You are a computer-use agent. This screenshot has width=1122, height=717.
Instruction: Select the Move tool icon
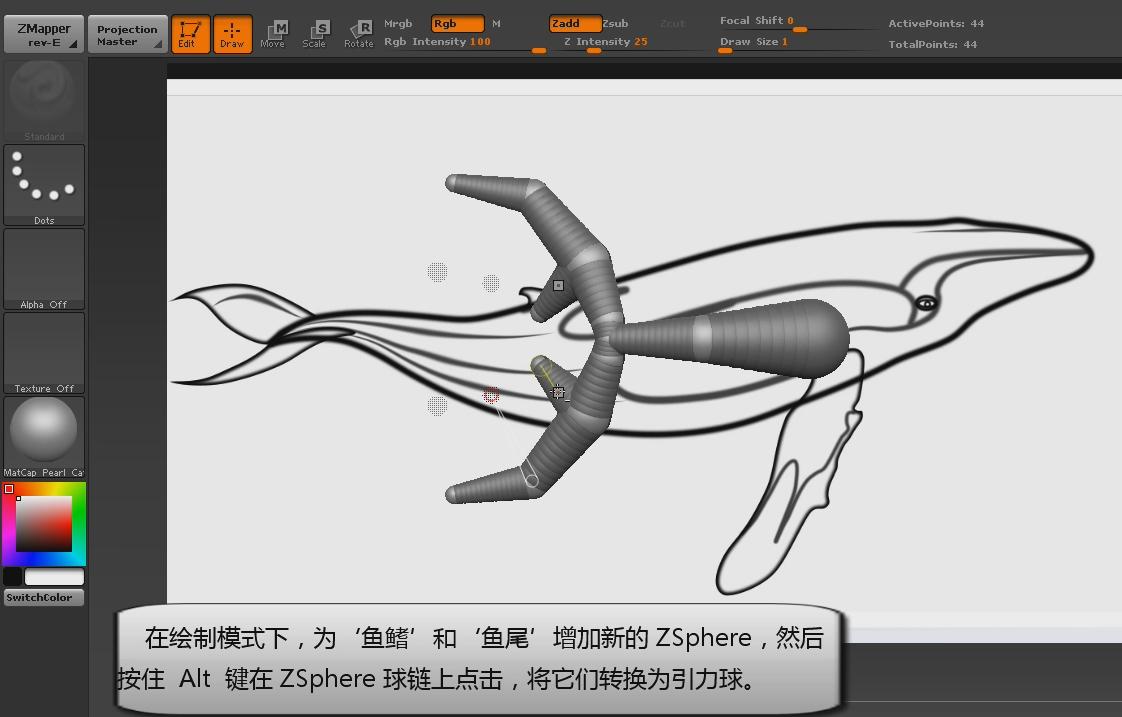[x=273, y=34]
